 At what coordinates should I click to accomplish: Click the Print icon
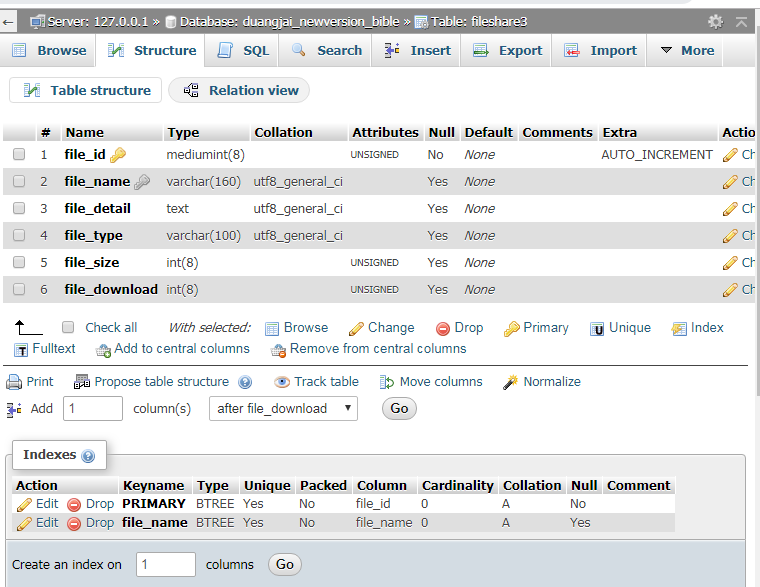(14, 382)
